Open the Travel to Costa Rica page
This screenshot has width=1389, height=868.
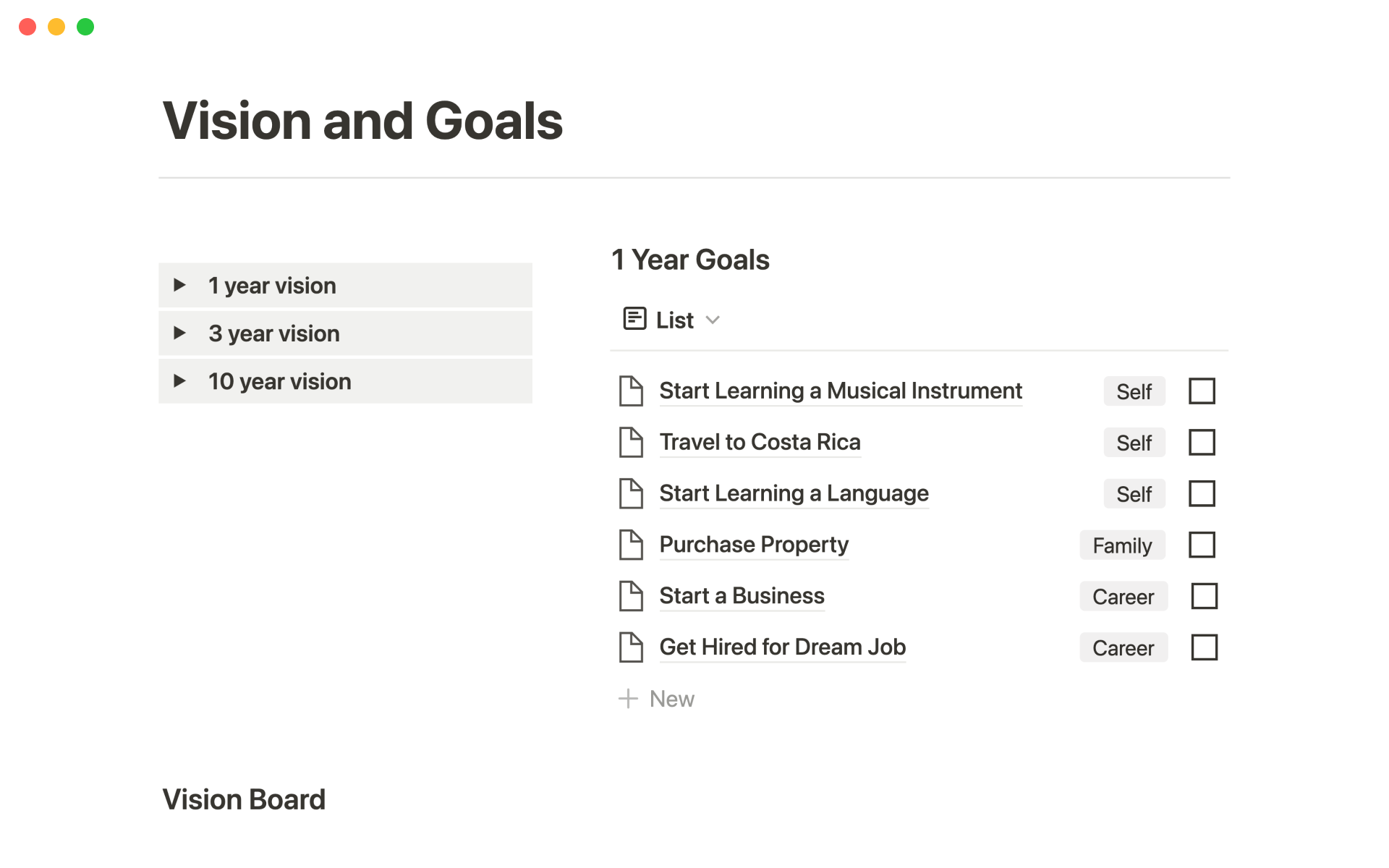[x=760, y=442]
